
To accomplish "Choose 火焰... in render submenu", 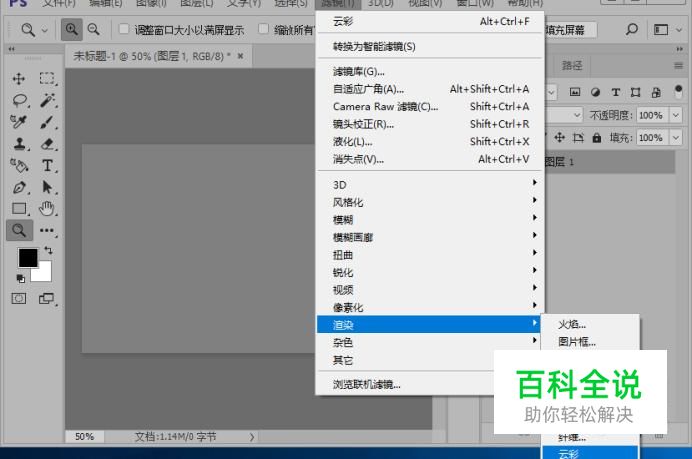I will pyautogui.click(x=590, y=324).
